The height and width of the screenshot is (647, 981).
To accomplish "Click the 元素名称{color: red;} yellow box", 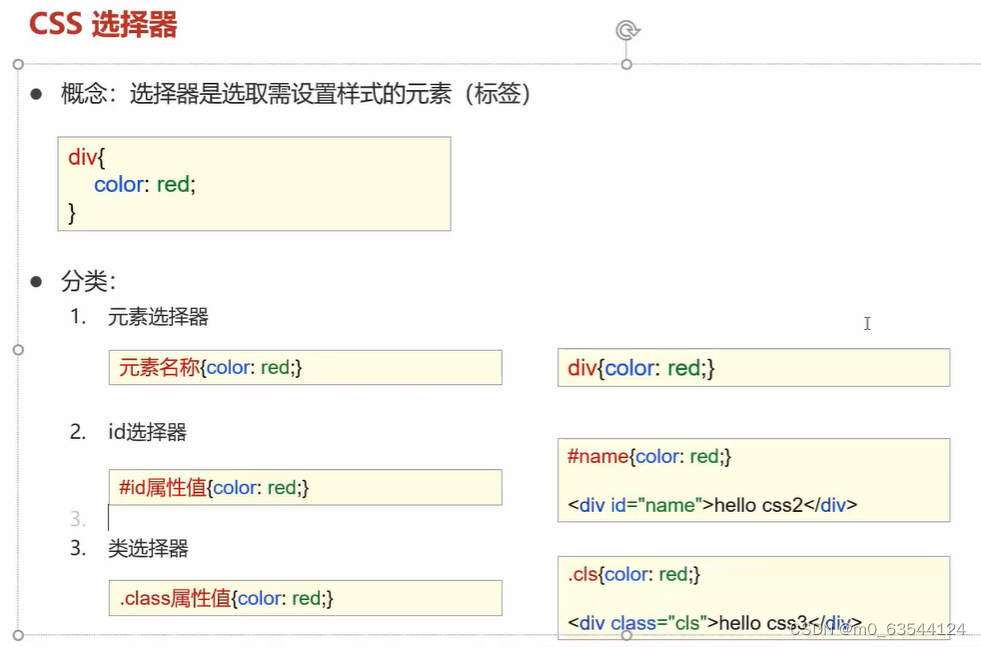I will [305, 367].
